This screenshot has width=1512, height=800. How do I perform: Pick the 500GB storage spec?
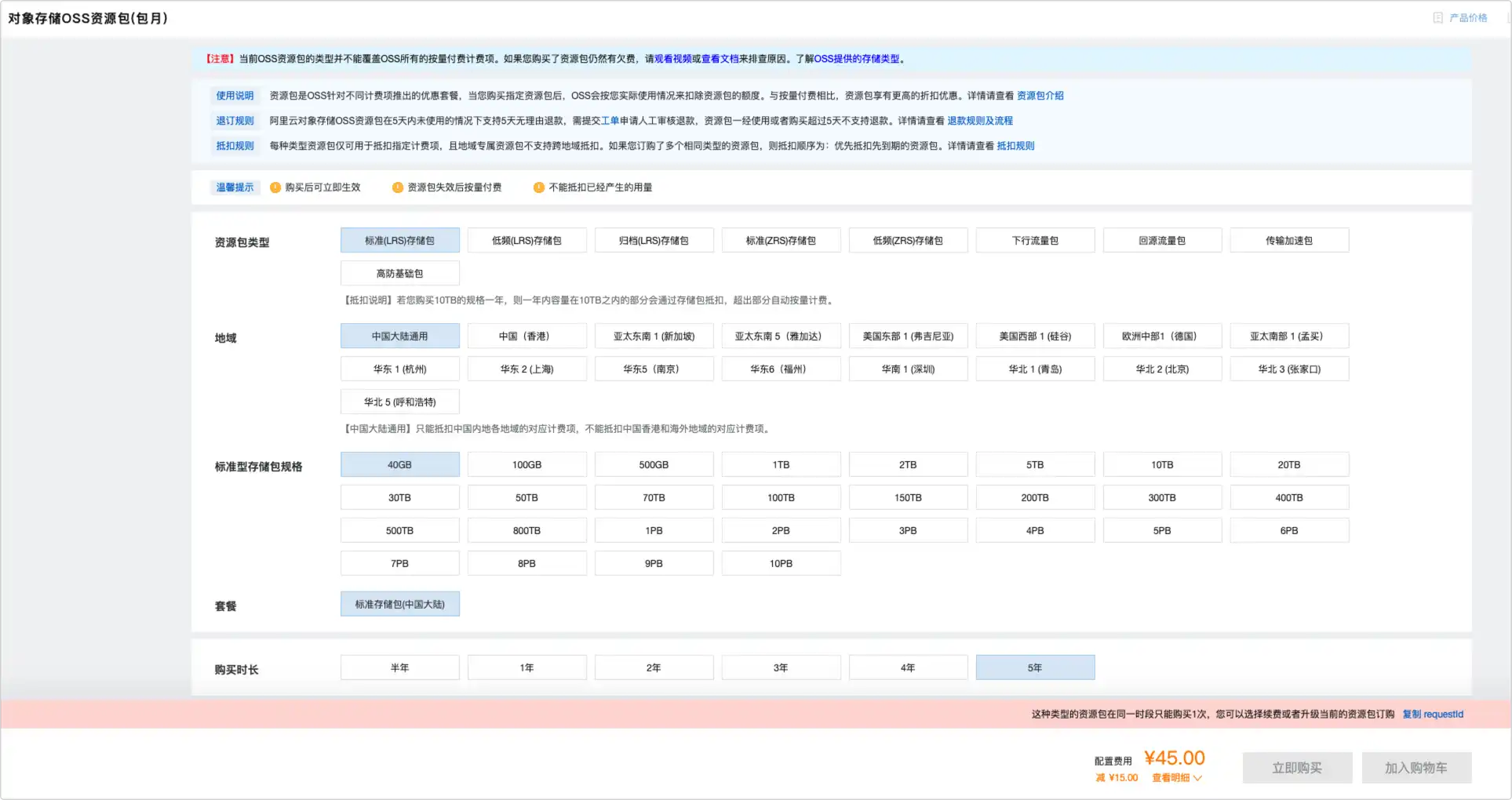coord(654,465)
